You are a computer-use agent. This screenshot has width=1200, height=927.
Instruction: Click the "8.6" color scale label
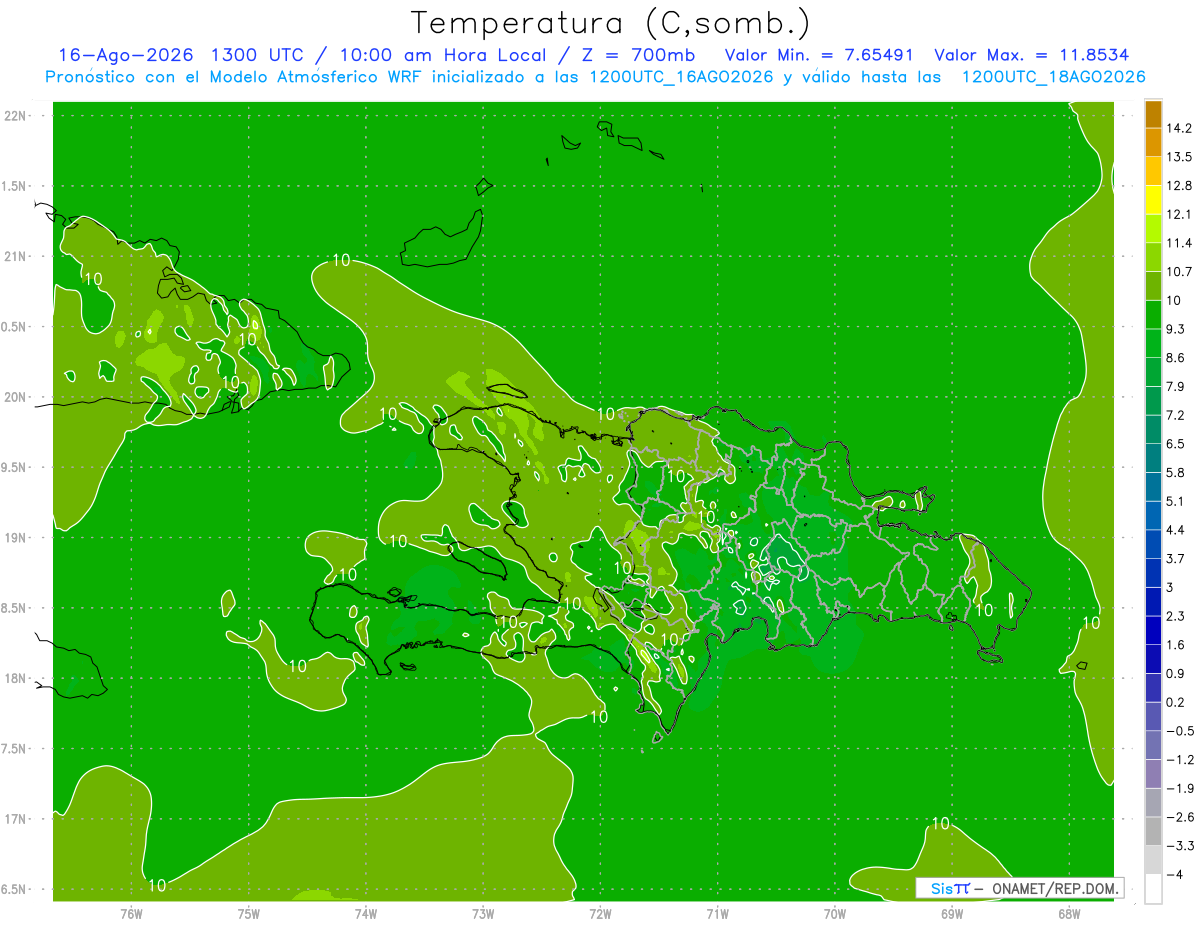[x=1175, y=358]
